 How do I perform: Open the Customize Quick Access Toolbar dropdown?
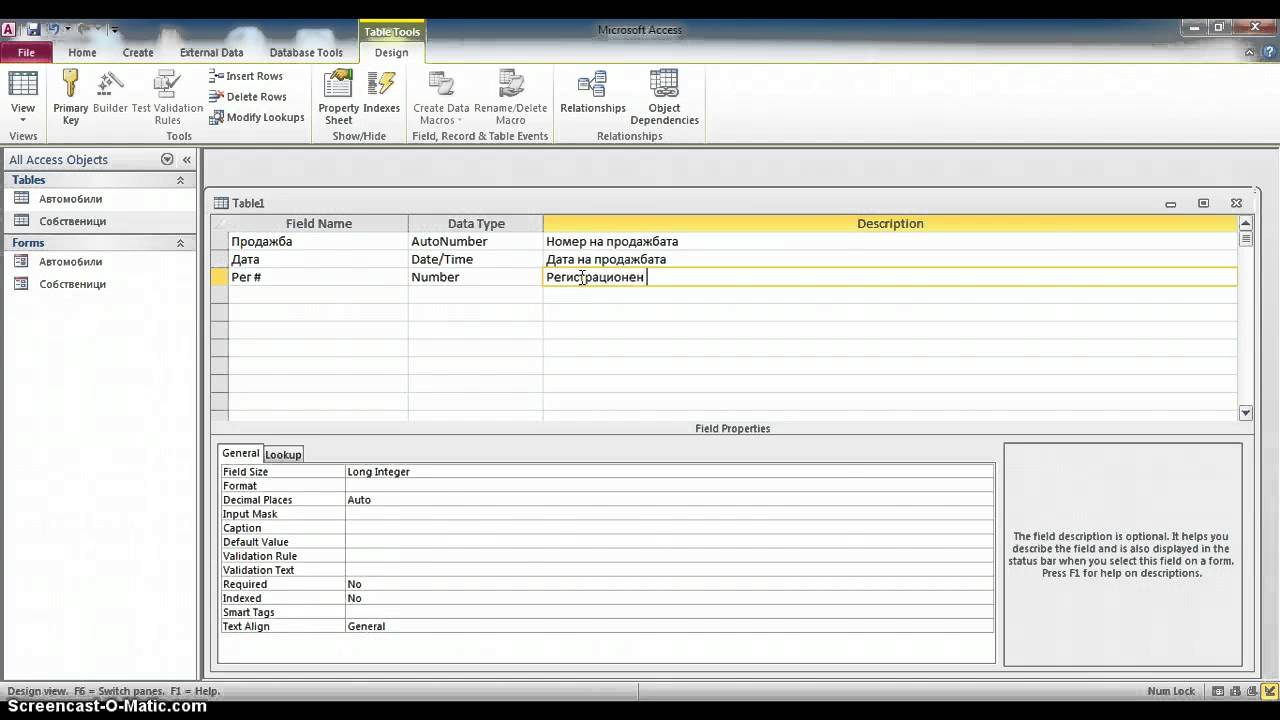point(114,30)
